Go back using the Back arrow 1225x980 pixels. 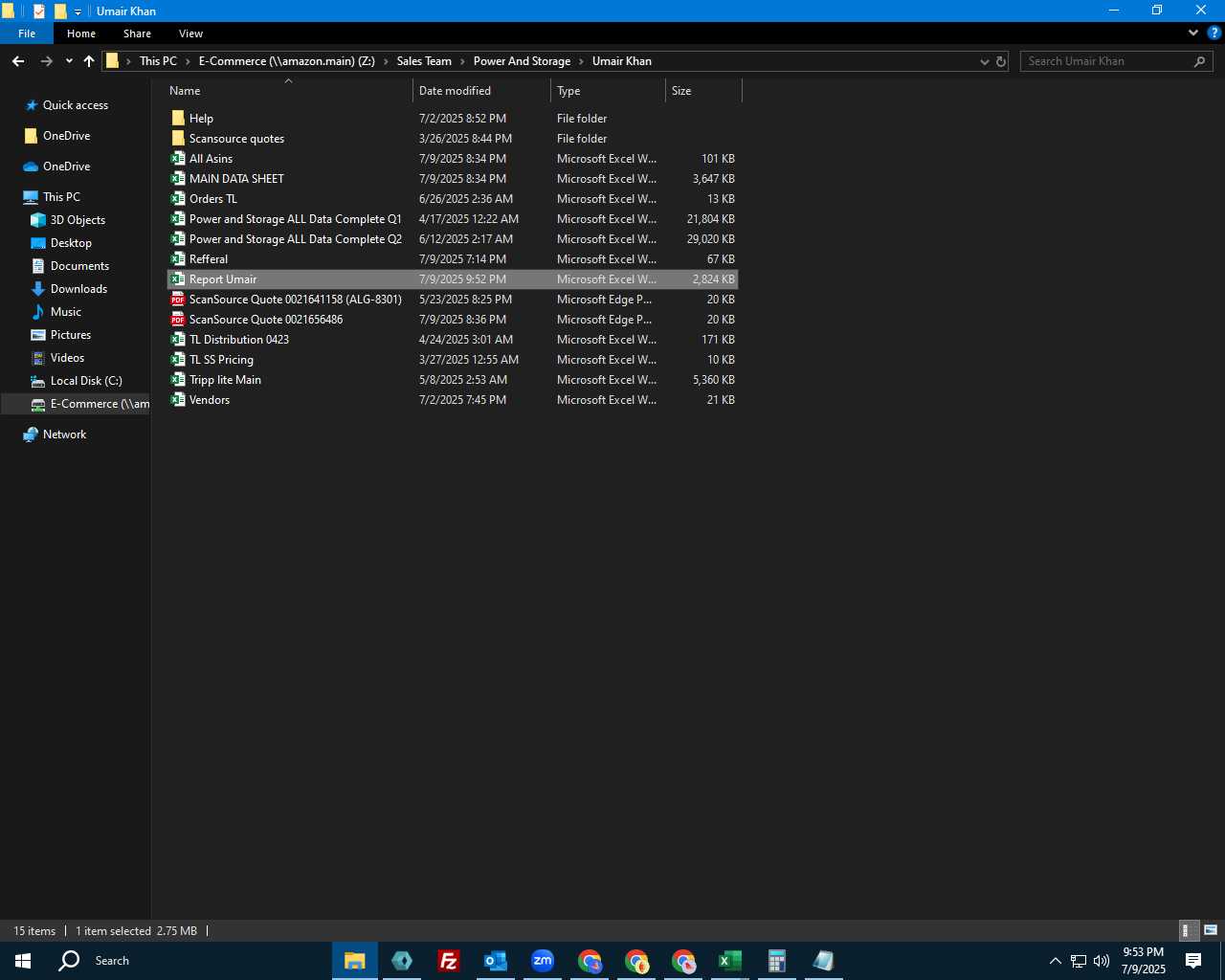(18, 61)
